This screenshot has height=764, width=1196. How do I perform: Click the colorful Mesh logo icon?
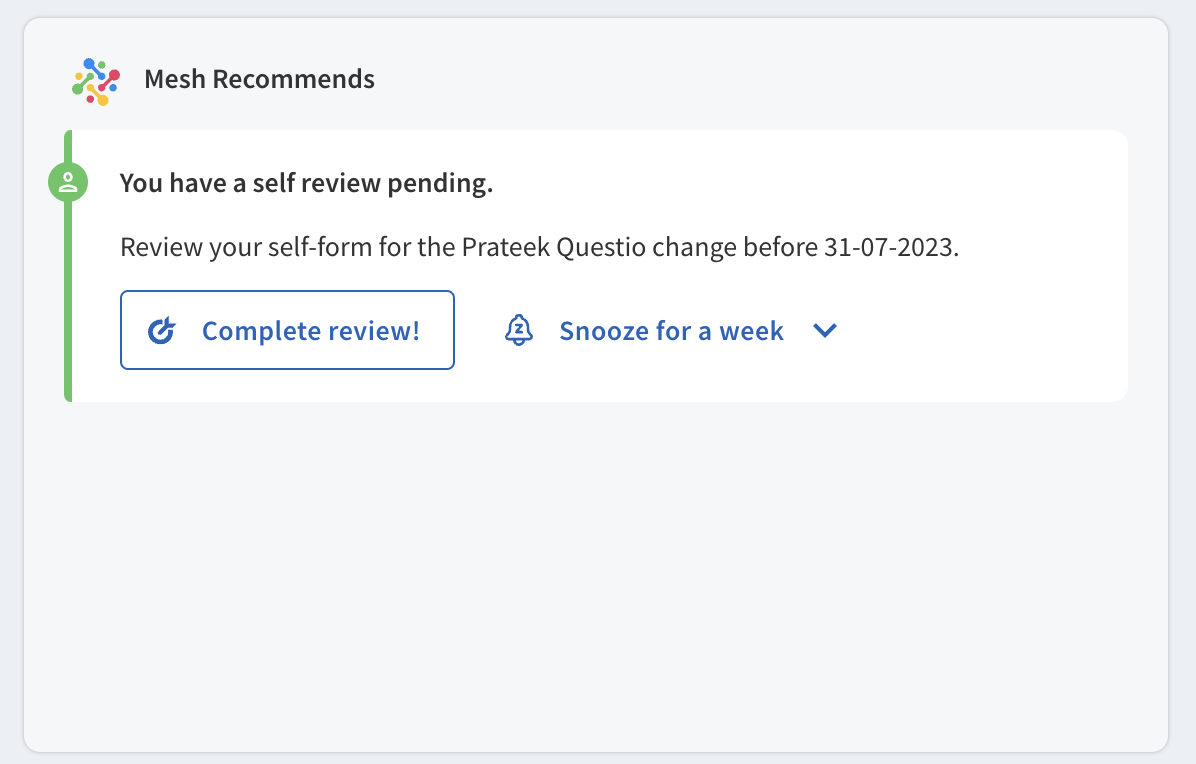coord(96,81)
